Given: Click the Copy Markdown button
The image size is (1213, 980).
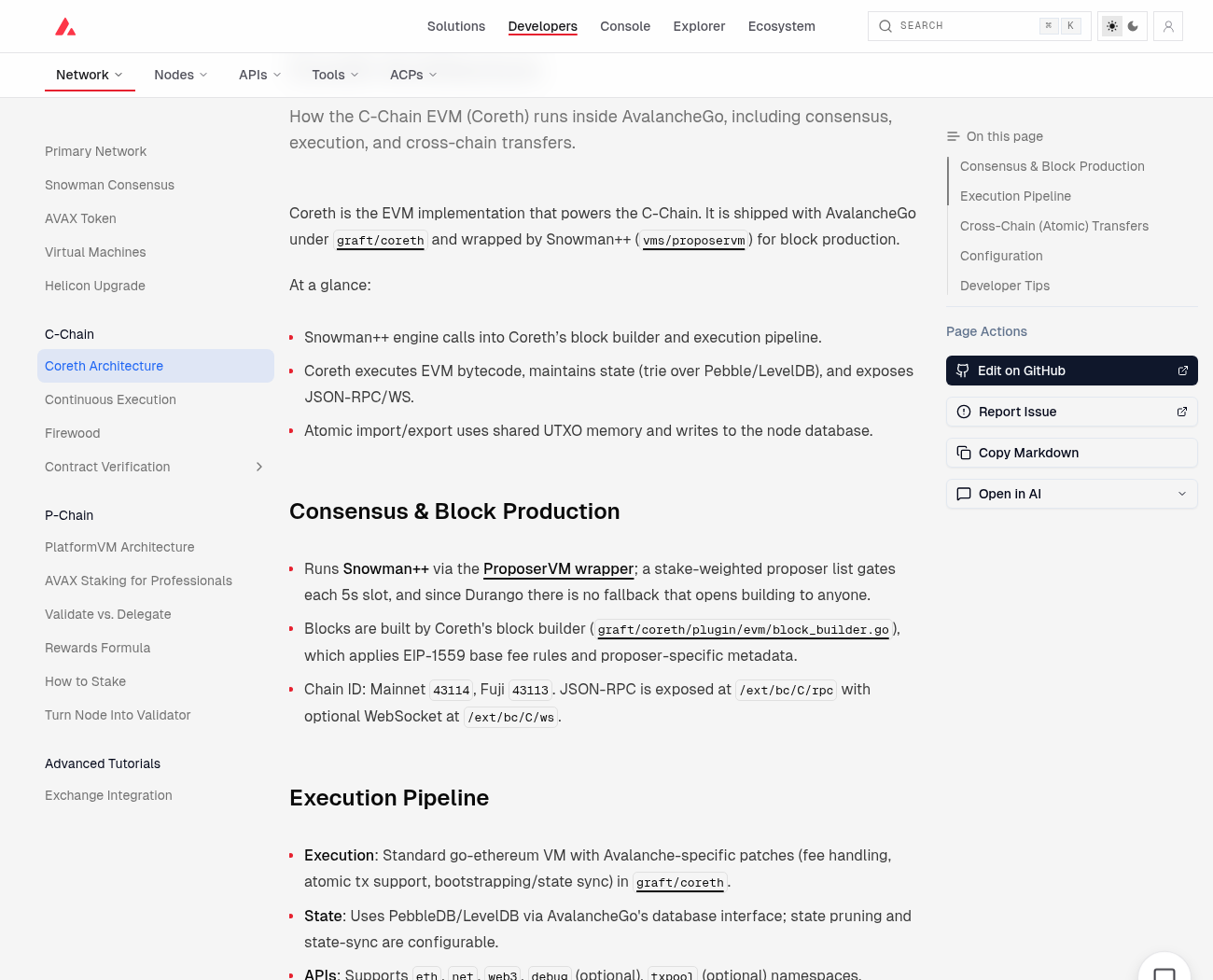Looking at the screenshot, I should pyautogui.click(x=1072, y=453).
